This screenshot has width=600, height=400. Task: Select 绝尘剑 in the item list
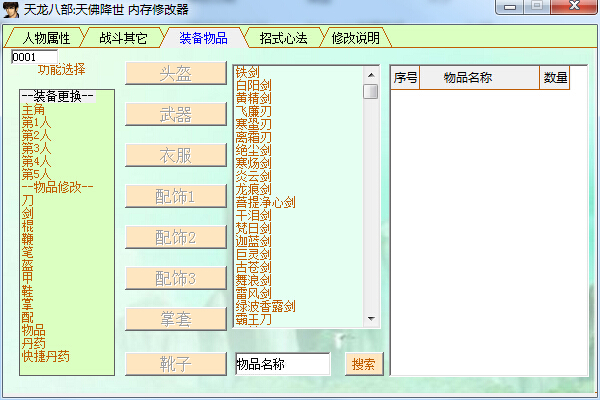pos(254,150)
